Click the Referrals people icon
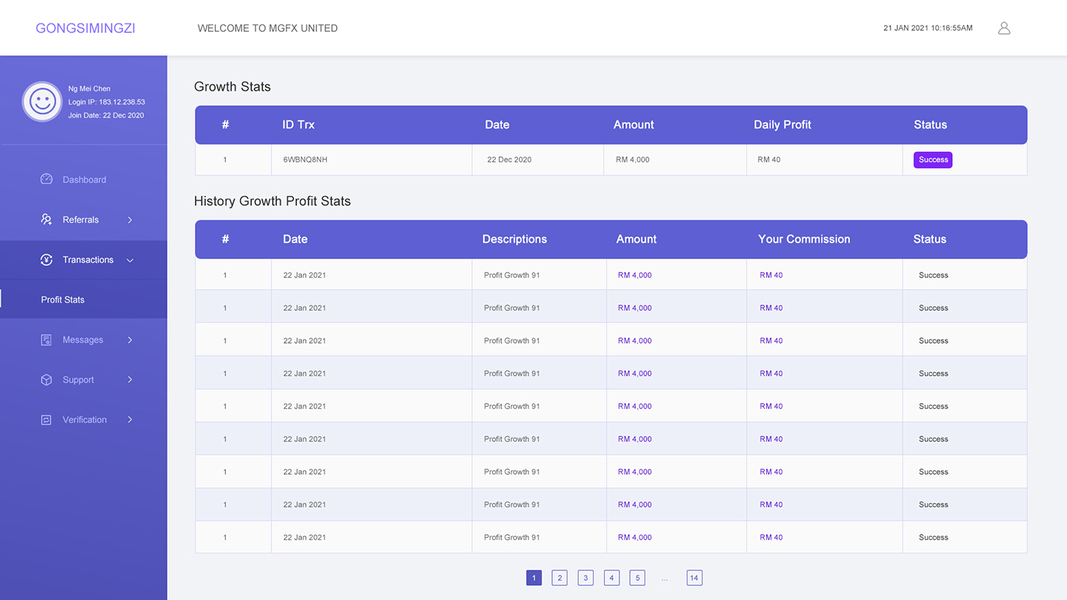1067x600 pixels. coord(46,220)
